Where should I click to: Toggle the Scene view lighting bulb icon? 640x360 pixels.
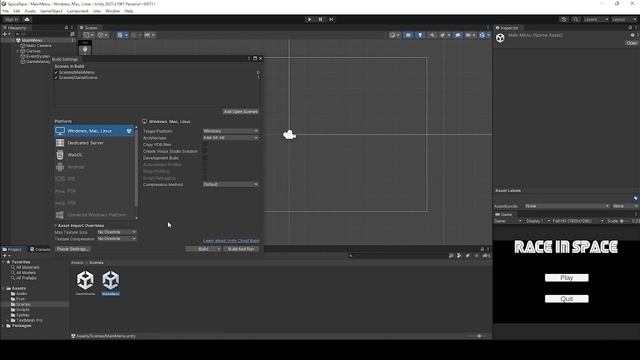pyautogui.click(x=420, y=35)
